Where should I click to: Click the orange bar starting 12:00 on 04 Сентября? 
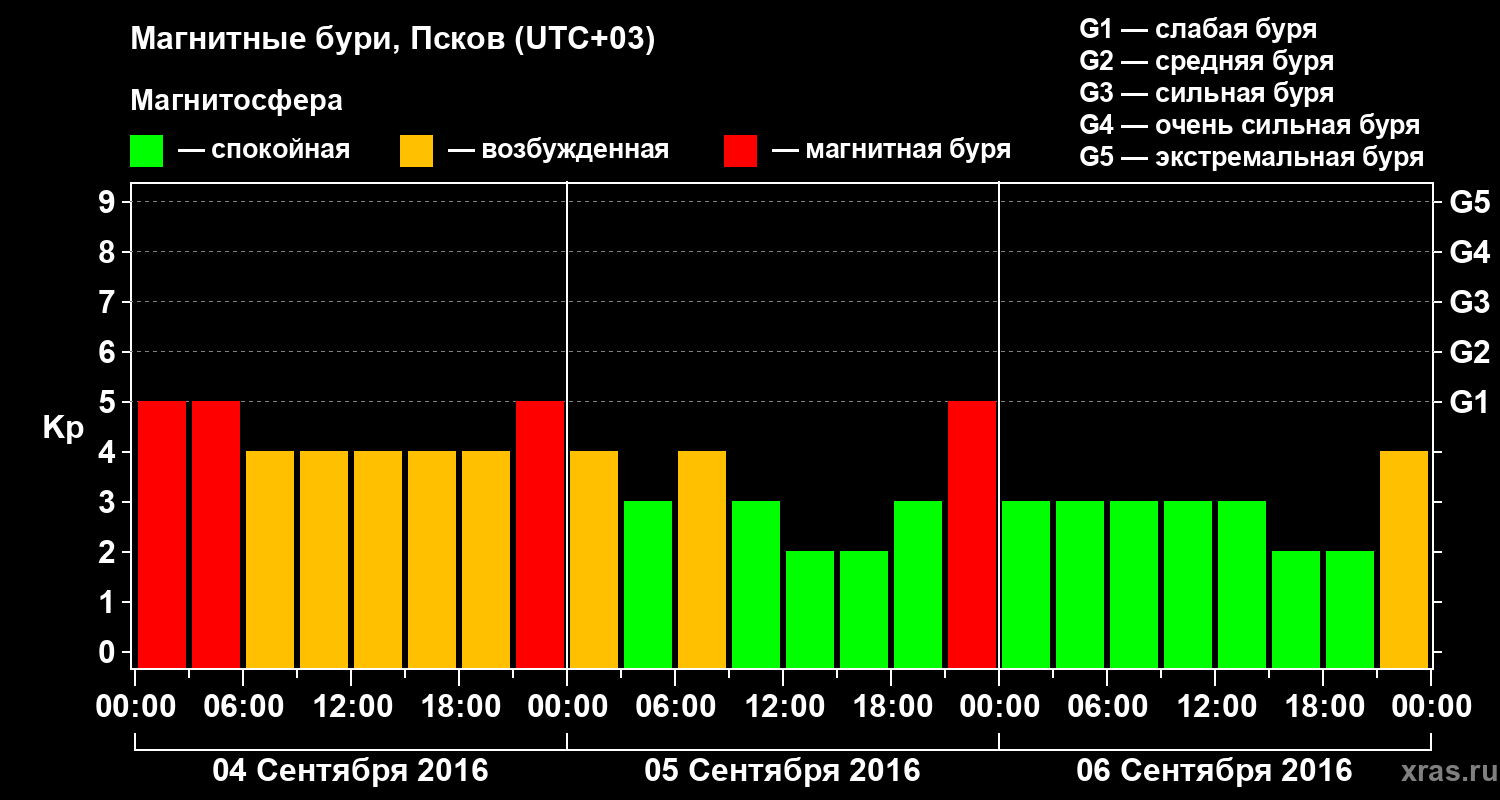click(378, 559)
